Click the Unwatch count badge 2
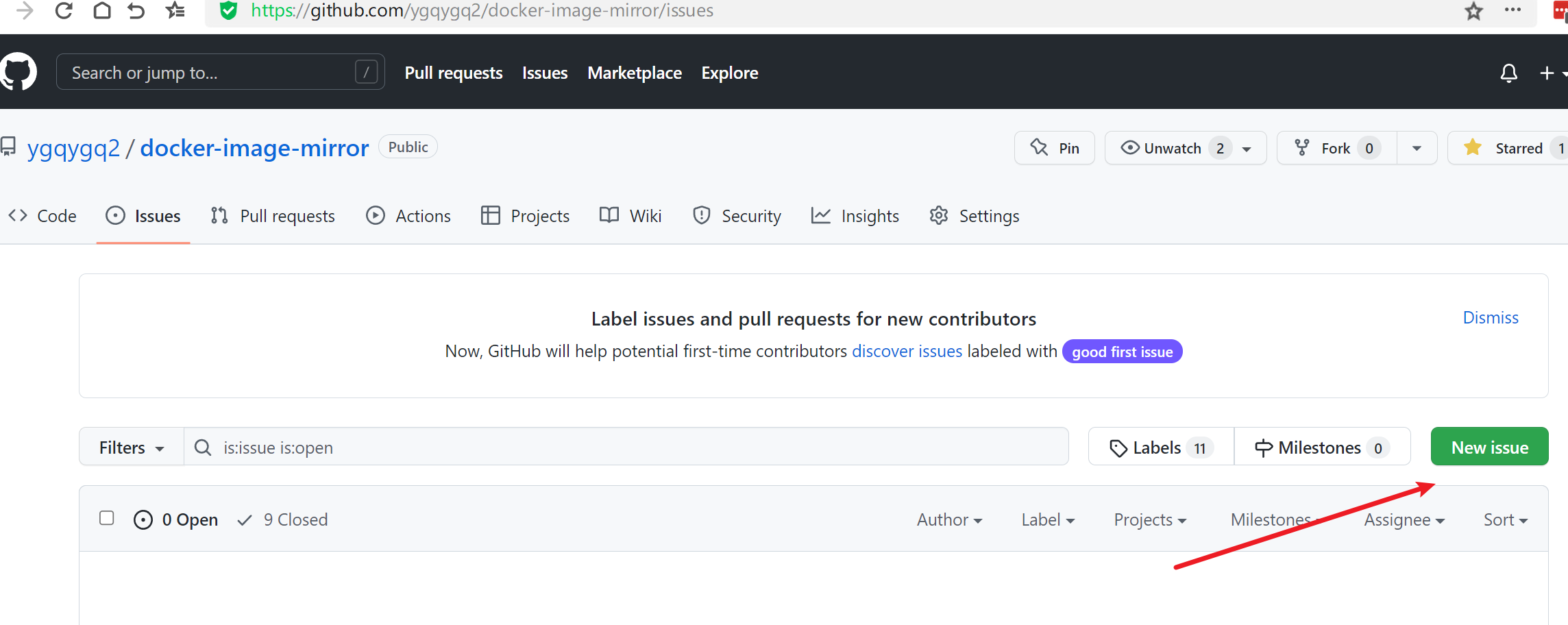1568x625 pixels. 1220,148
